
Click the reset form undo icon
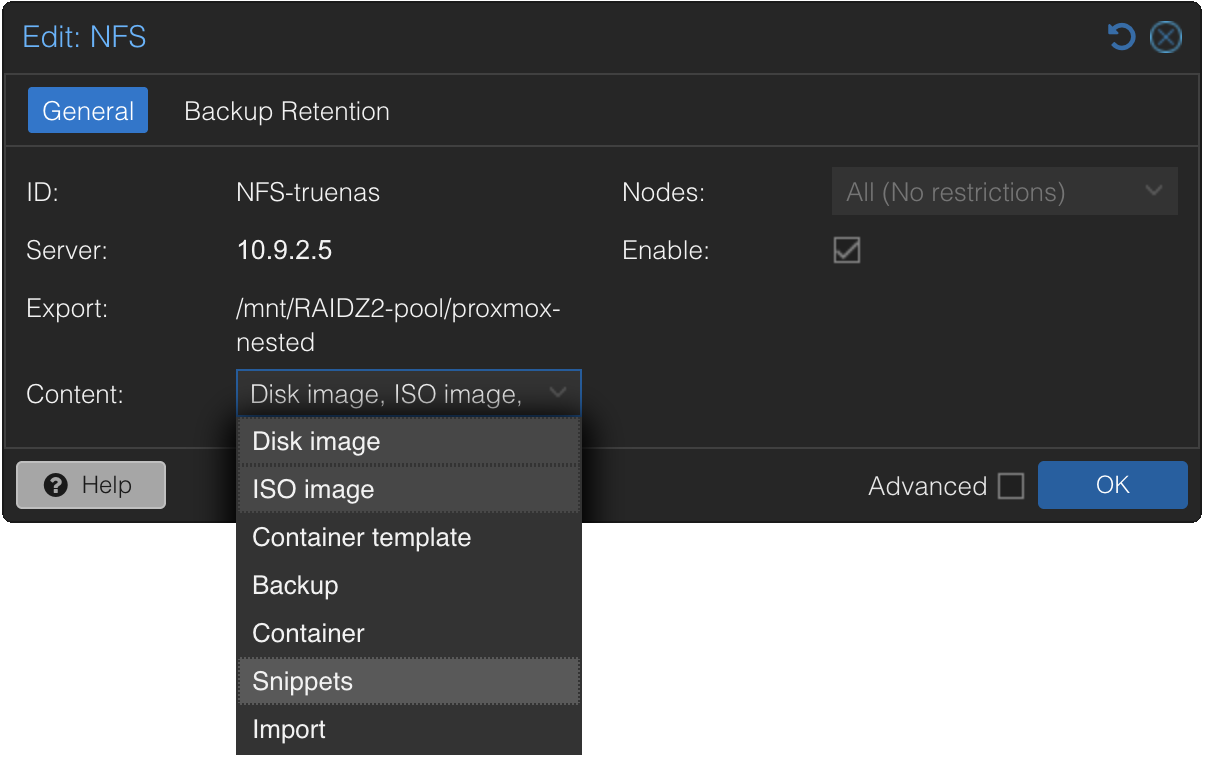(x=1122, y=38)
